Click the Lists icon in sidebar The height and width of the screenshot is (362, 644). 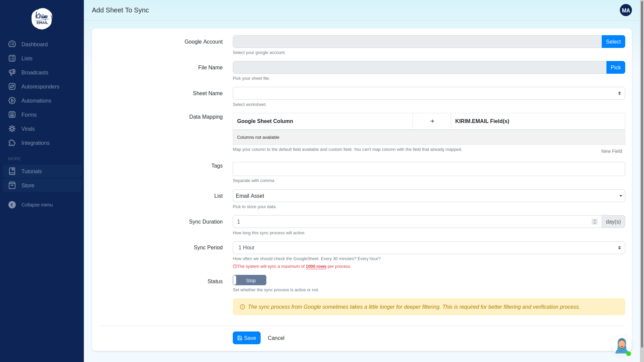12,58
